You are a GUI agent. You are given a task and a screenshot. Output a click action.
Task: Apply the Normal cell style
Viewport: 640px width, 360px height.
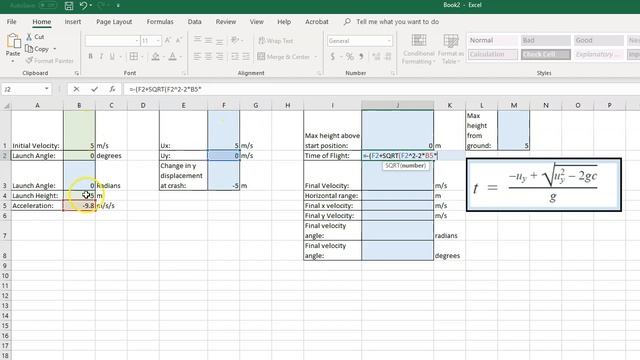[493, 40]
